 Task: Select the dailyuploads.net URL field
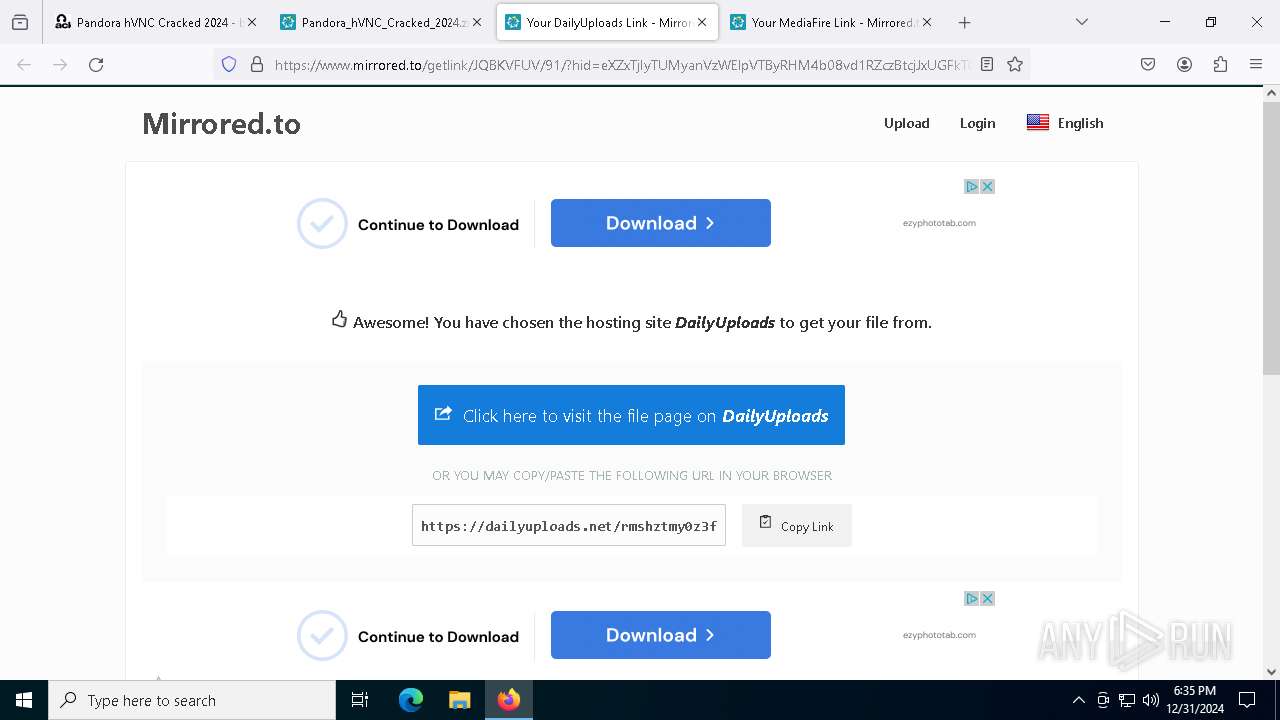tap(568, 526)
